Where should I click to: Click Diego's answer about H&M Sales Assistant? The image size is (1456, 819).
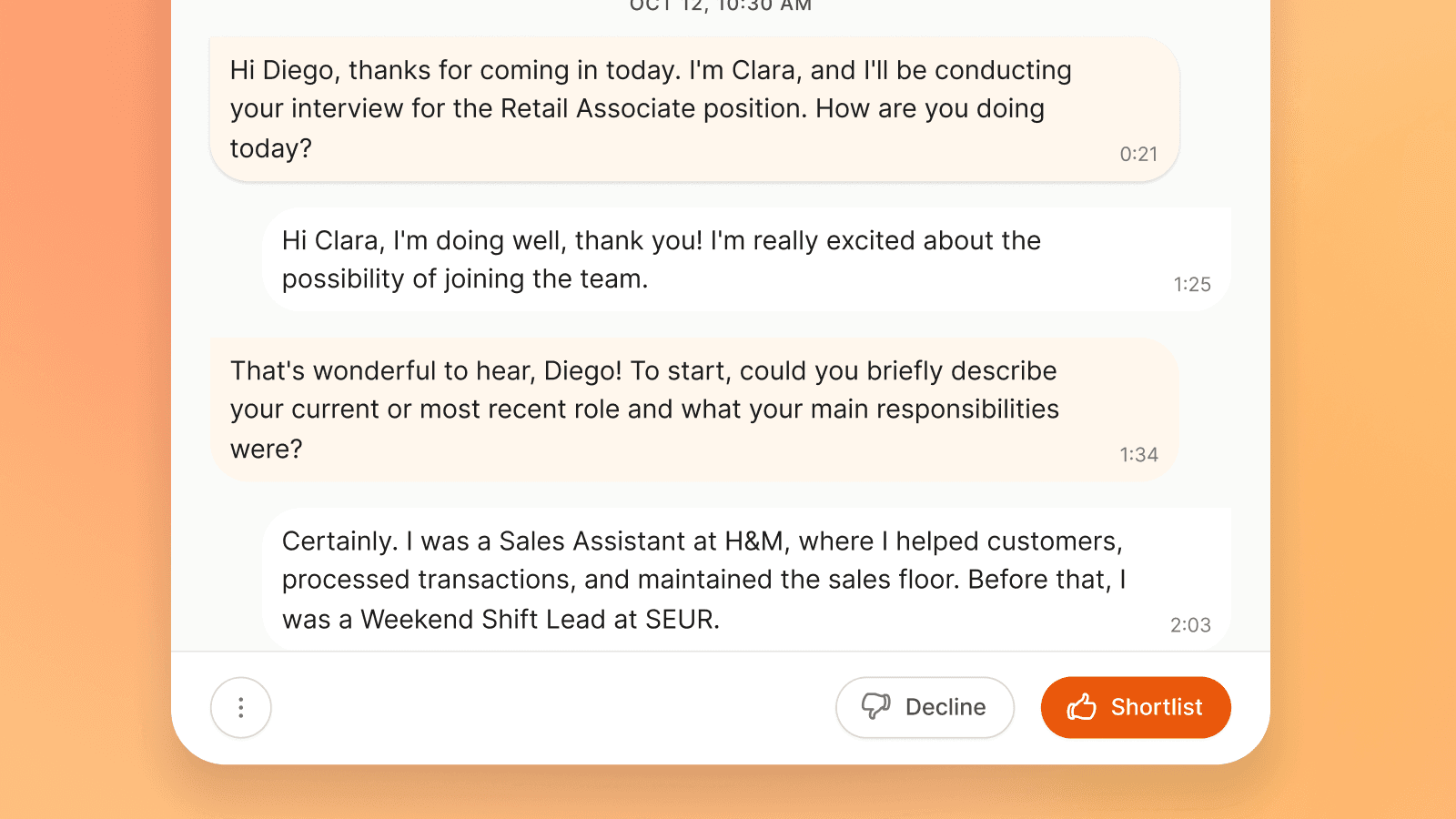click(x=746, y=580)
